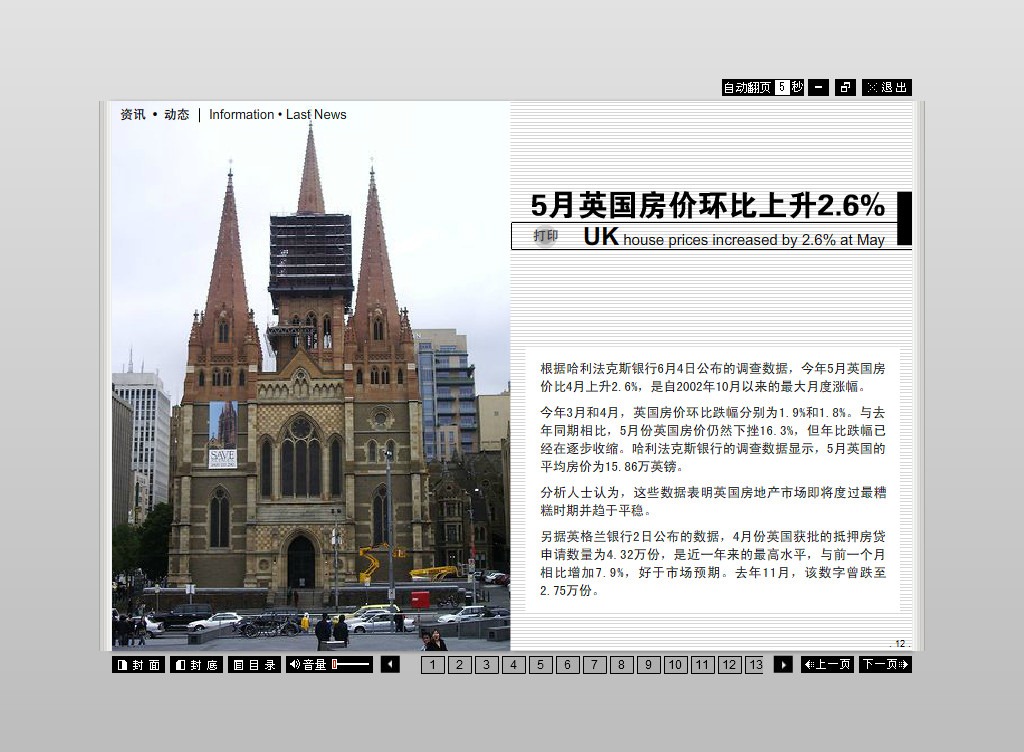
Task: Click the headline 5月英国房价环比上升2.6%
Action: (708, 205)
